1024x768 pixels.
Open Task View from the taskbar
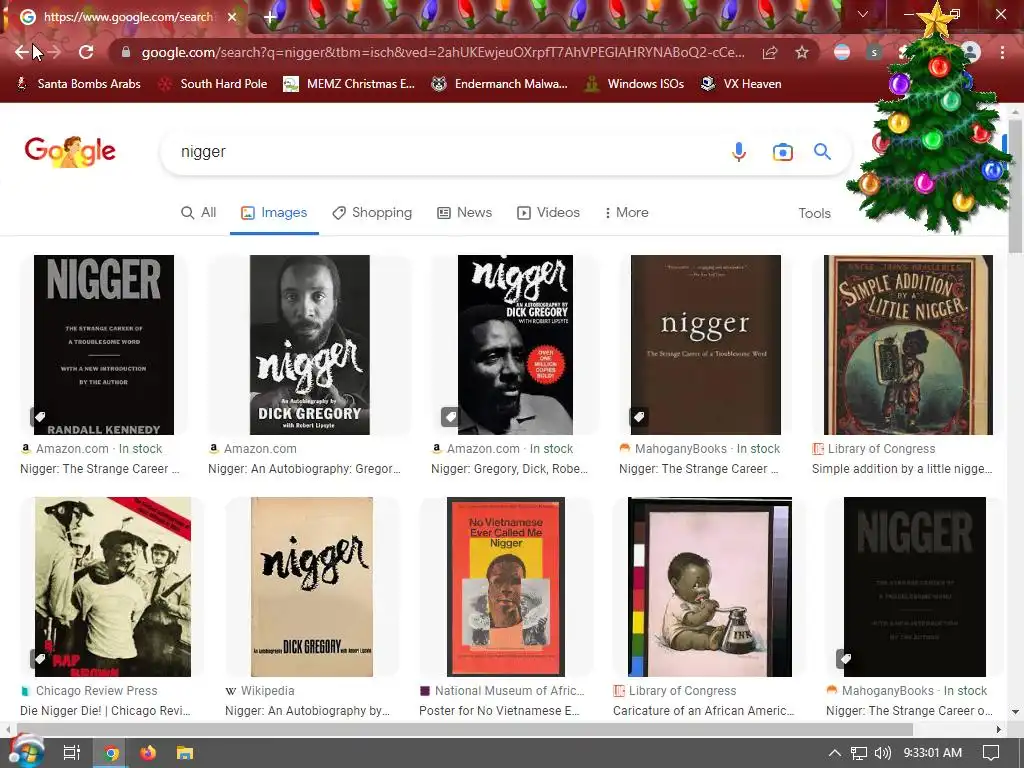coord(72,753)
